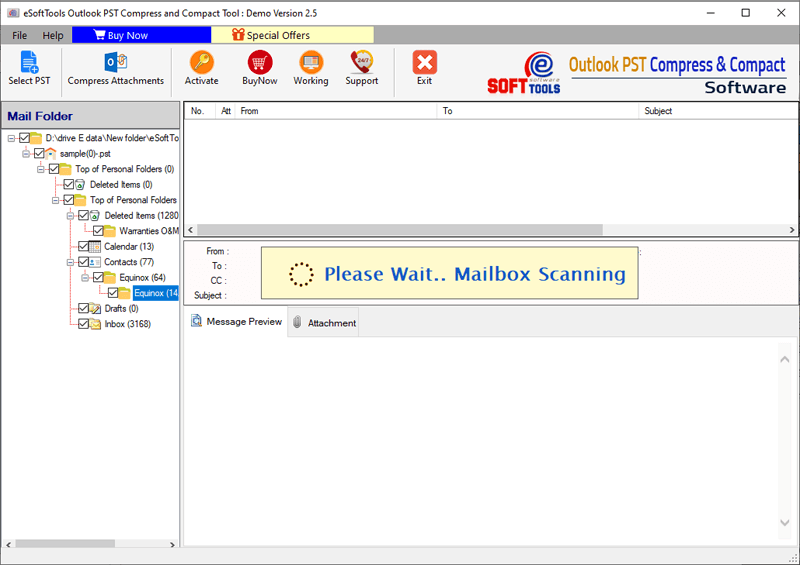The height and width of the screenshot is (565, 800).
Task: Select the highlighted Equinox (14 folder
Action: click(x=156, y=293)
